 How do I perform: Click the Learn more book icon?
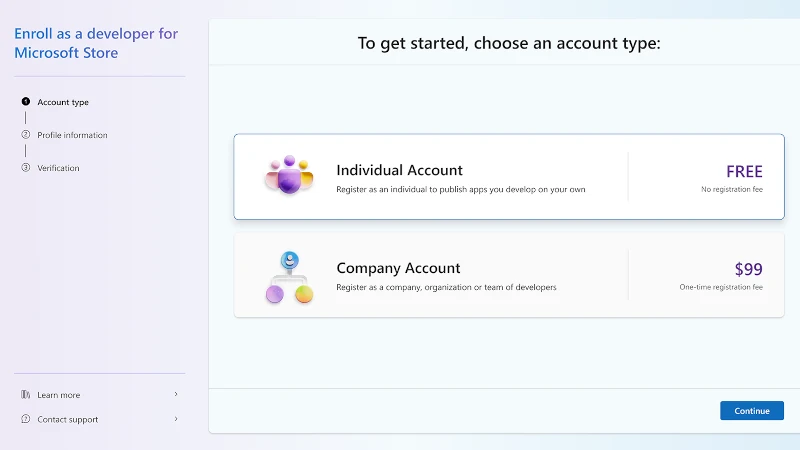click(26, 394)
